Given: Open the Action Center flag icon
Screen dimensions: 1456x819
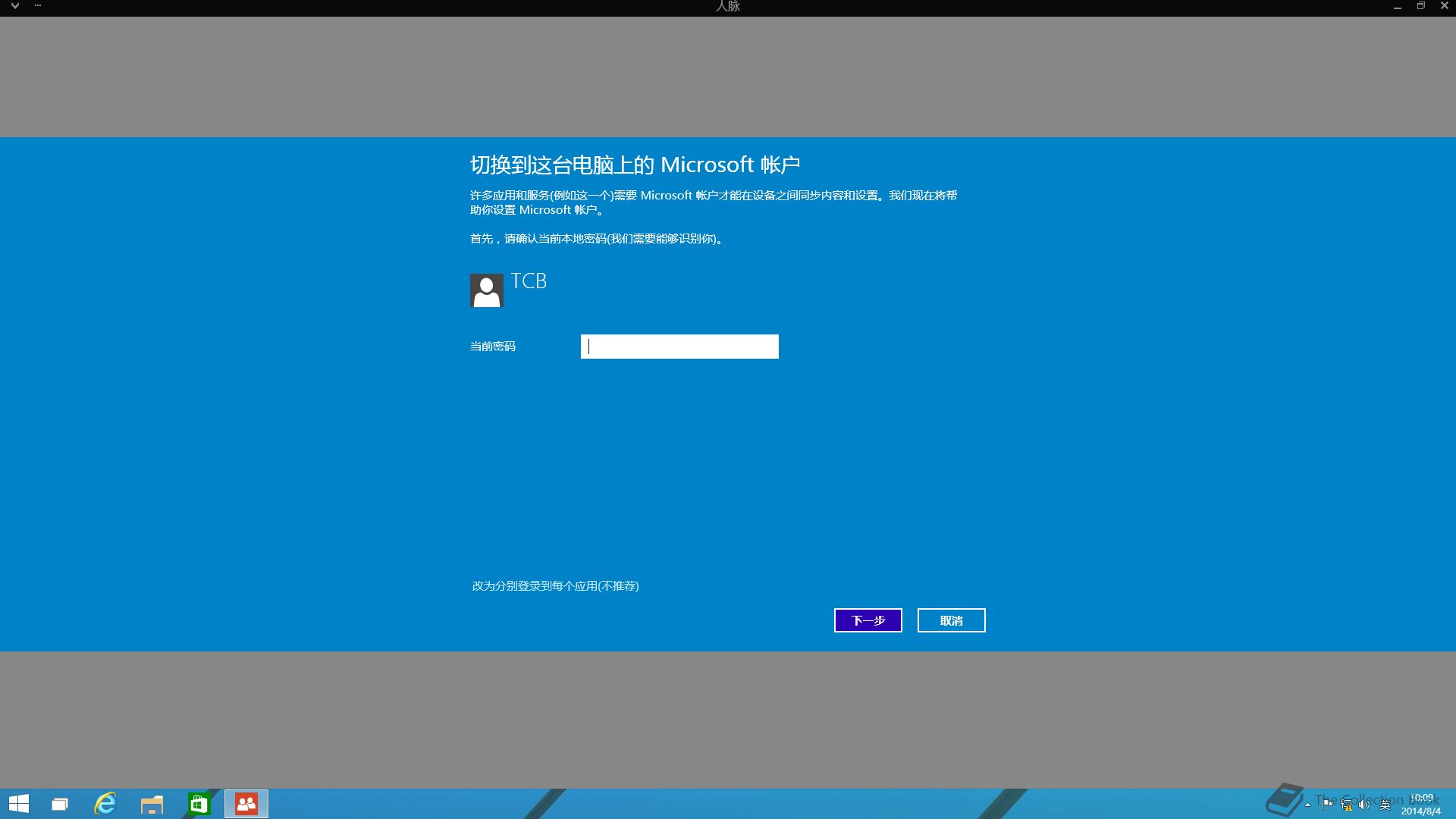Looking at the screenshot, I should (1326, 805).
